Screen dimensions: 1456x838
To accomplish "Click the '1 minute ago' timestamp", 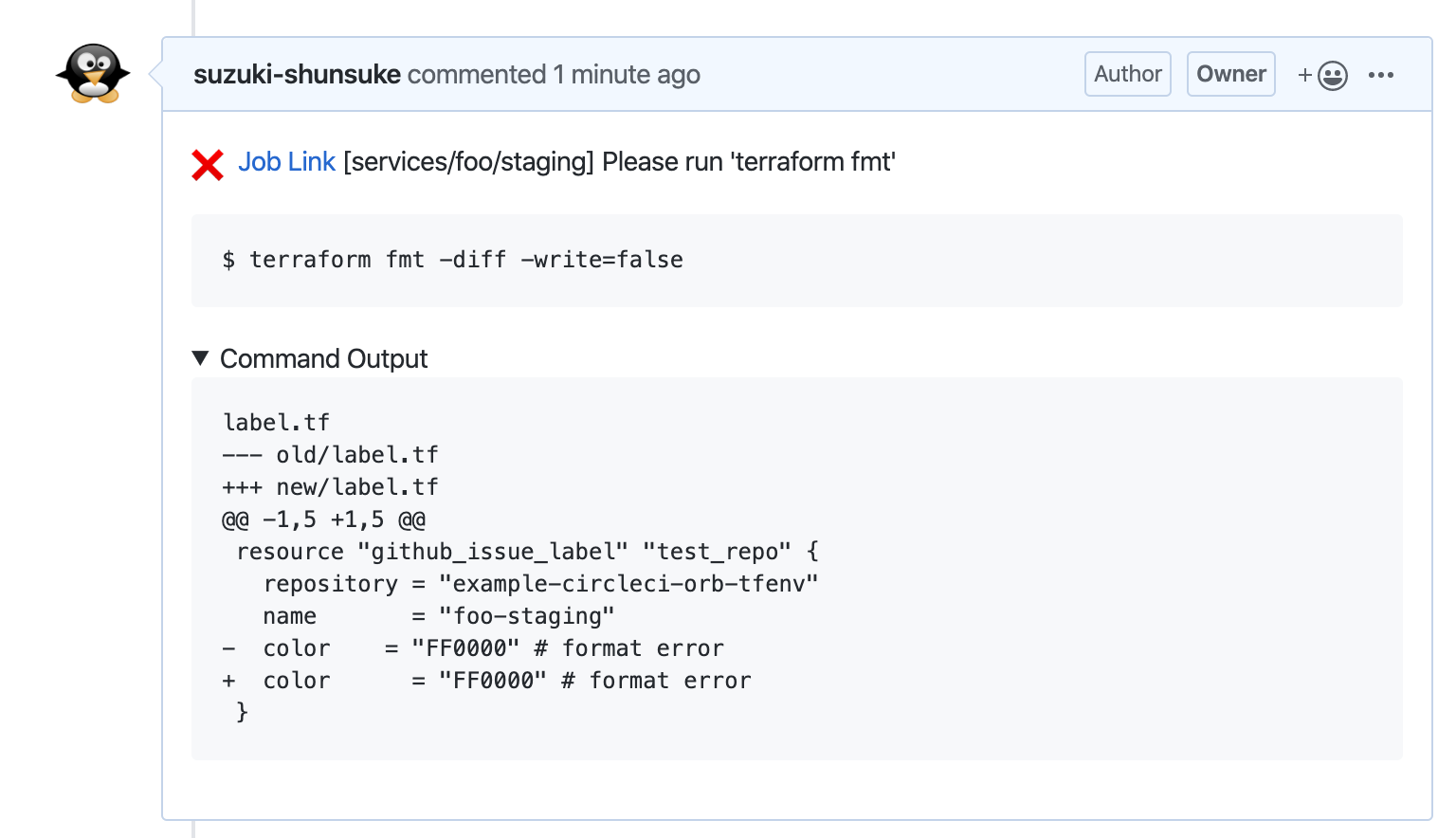I will click(x=627, y=74).
